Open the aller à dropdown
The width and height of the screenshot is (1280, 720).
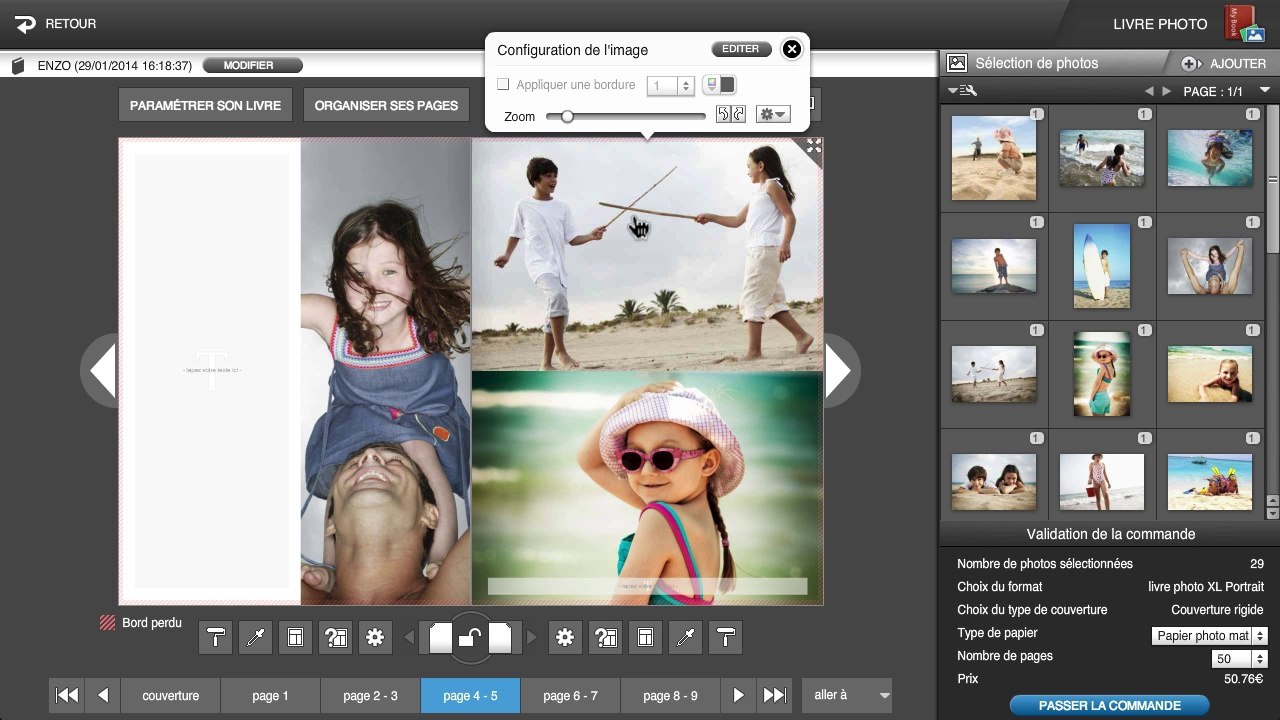tap(846, 695)
